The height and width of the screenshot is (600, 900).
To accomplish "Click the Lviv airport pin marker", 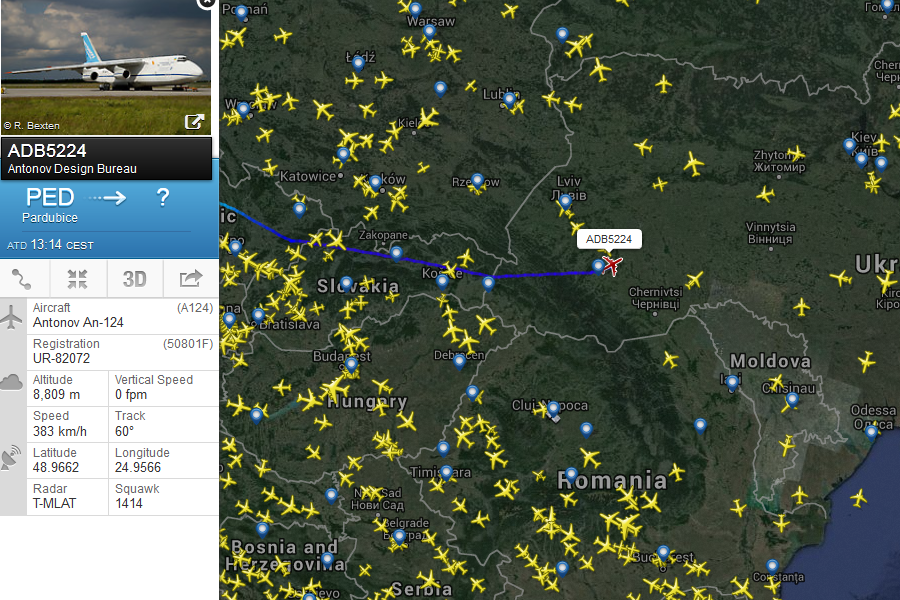I will [565, 202].
